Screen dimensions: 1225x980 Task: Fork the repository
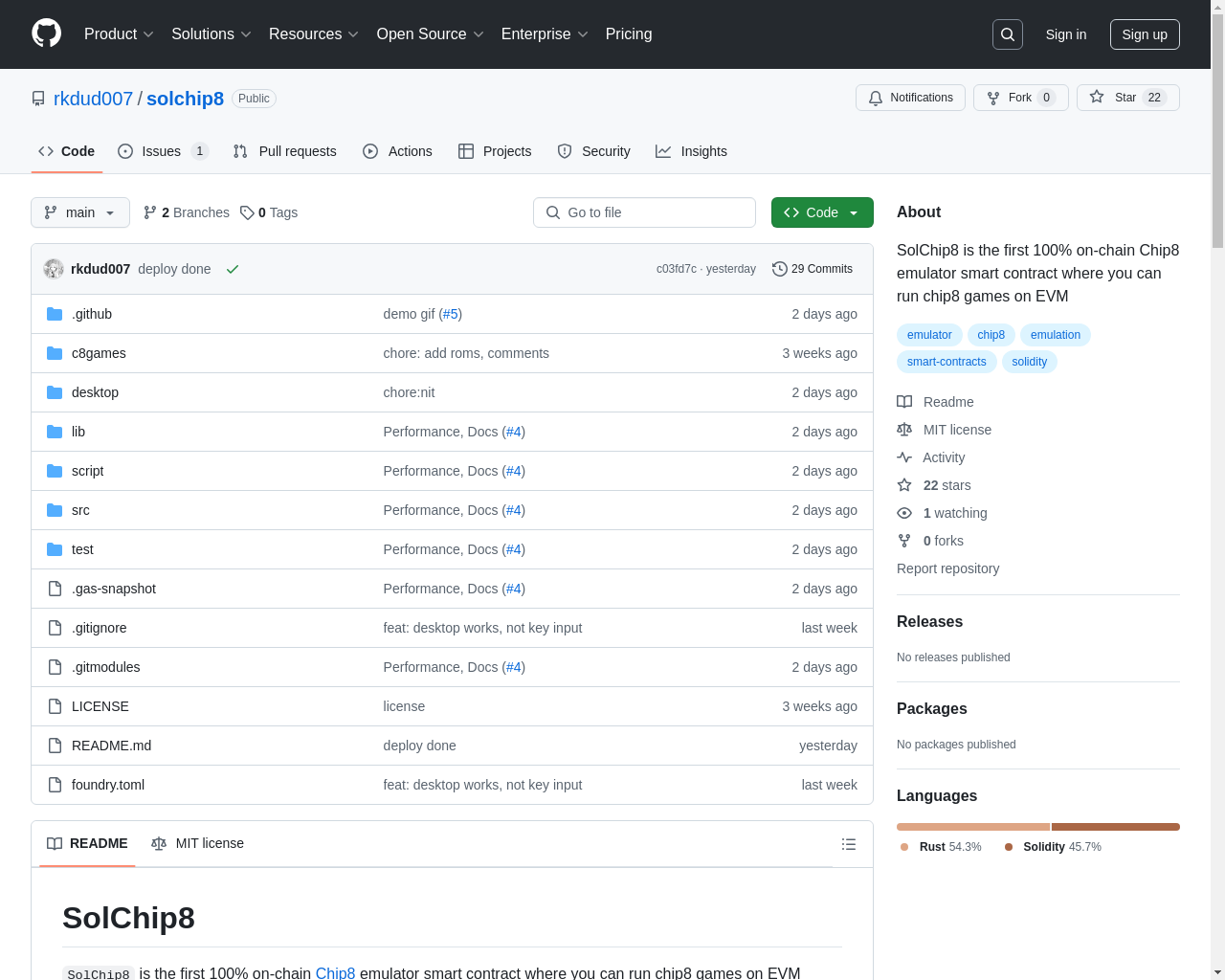1020,98
